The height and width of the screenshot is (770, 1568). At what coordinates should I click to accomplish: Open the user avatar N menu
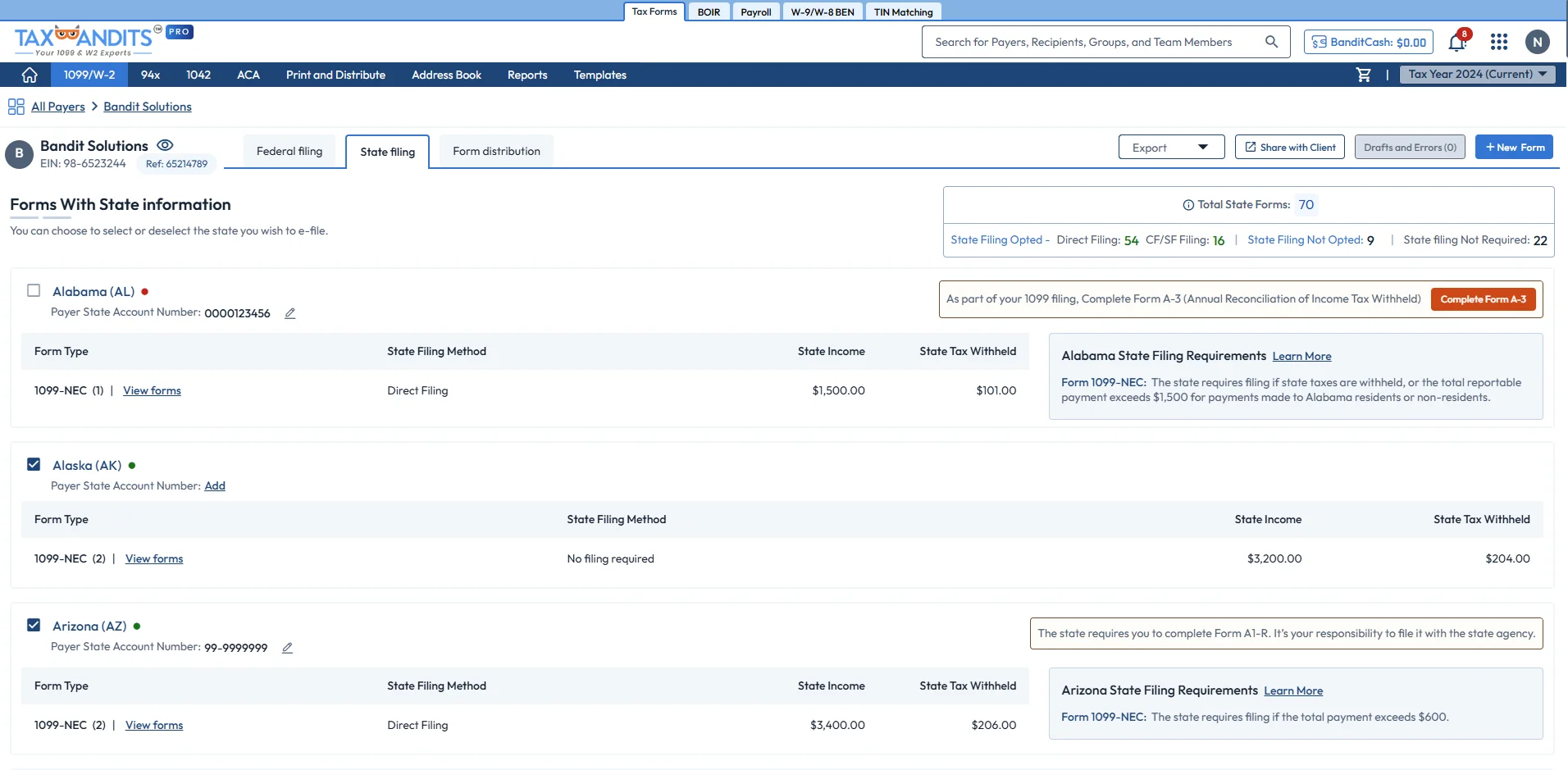point(1538,42)
